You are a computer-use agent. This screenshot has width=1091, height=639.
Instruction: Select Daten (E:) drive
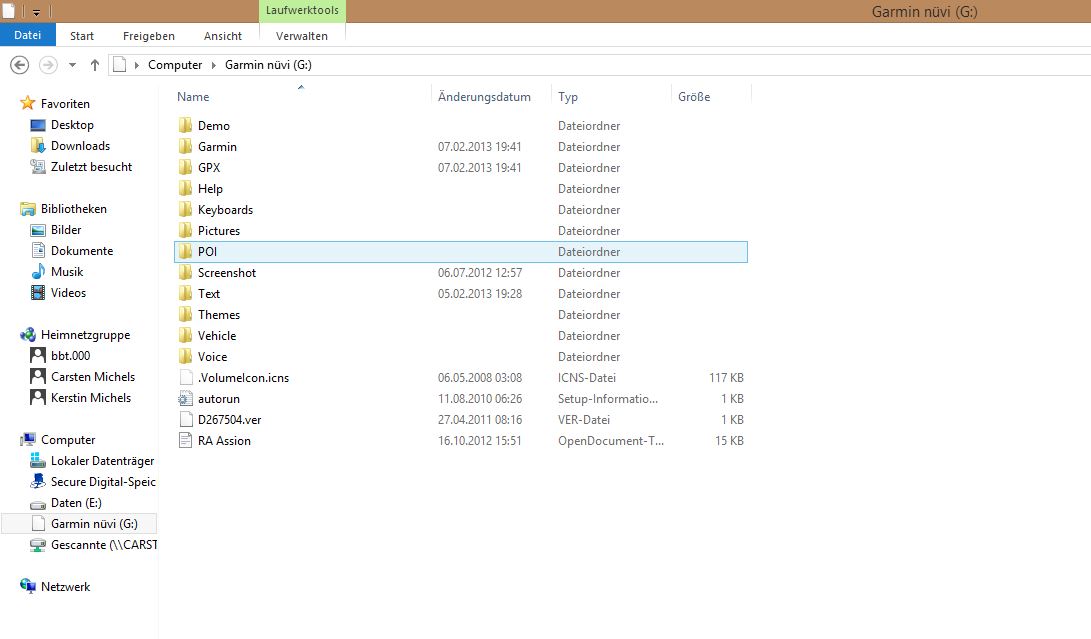(x=76, y=503)
